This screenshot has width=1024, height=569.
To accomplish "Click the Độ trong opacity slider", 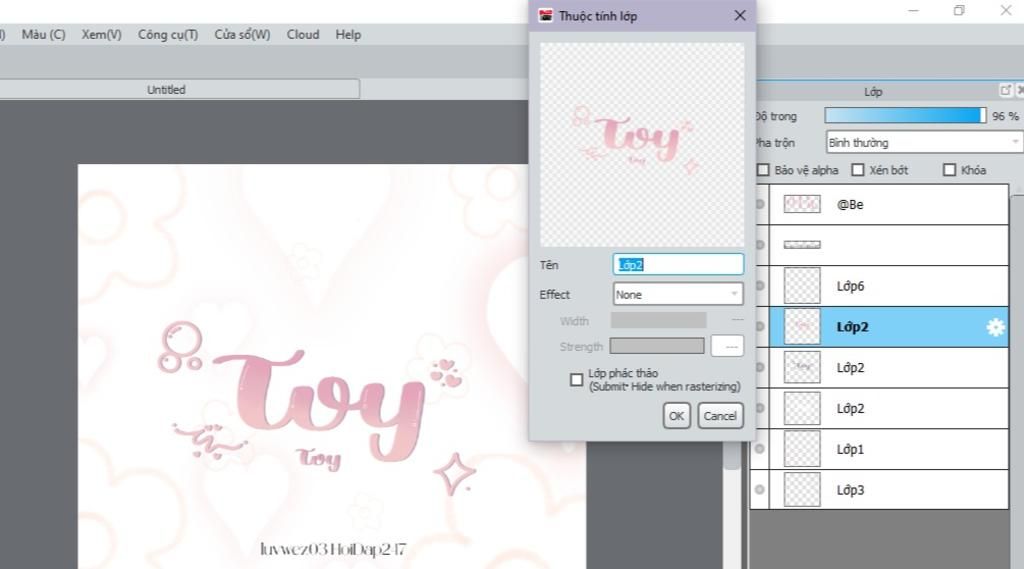I will point(904,116).
